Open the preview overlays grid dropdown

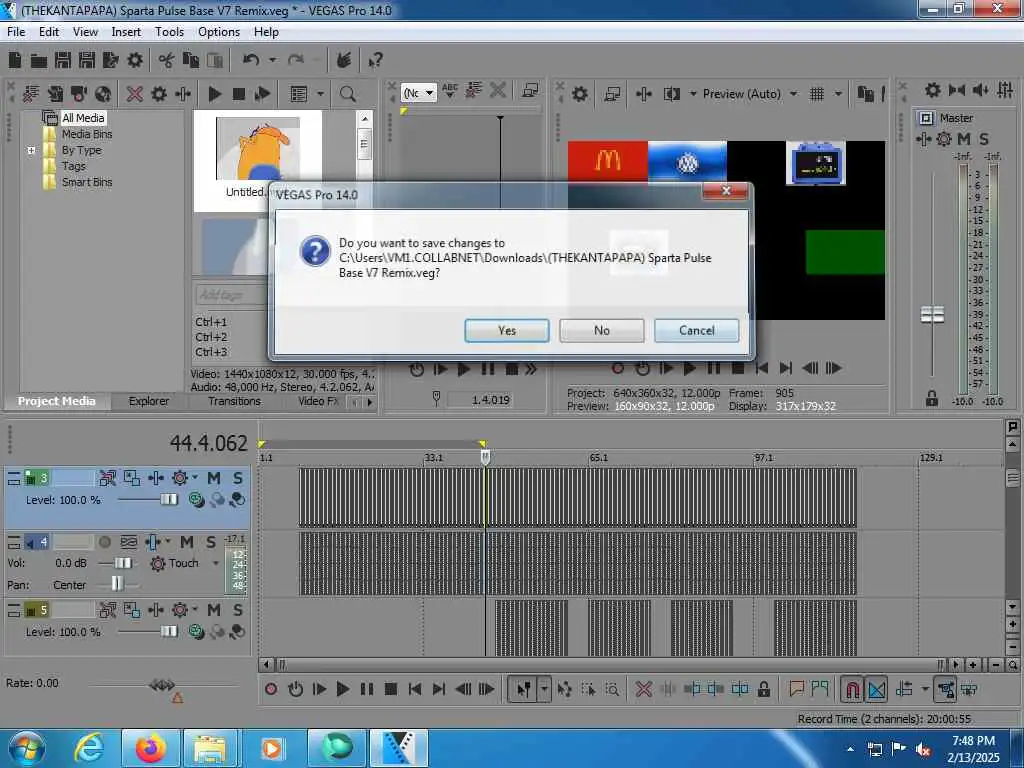click(x=838, y=94)
